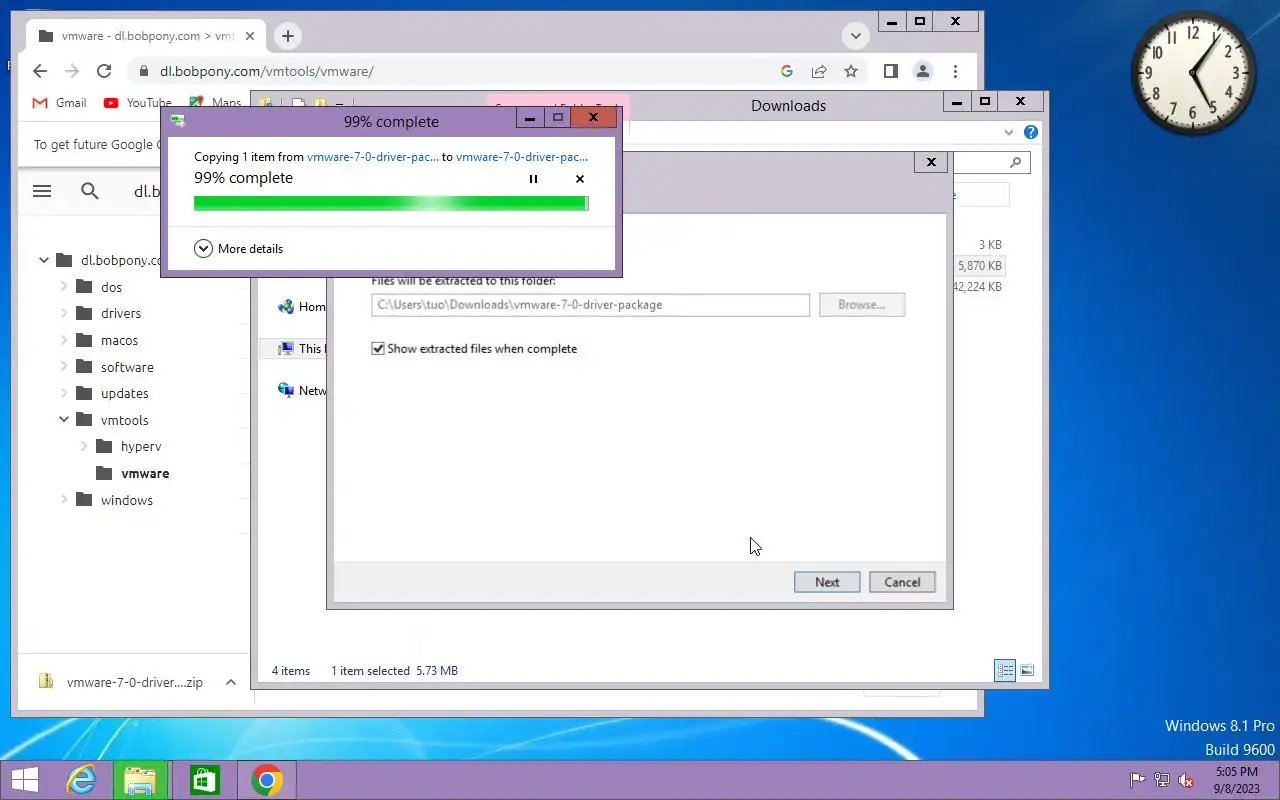Open Gmail bookmark
This screenshot has height=800, width=1280.
pyautogui.click(x=59, y=103)
